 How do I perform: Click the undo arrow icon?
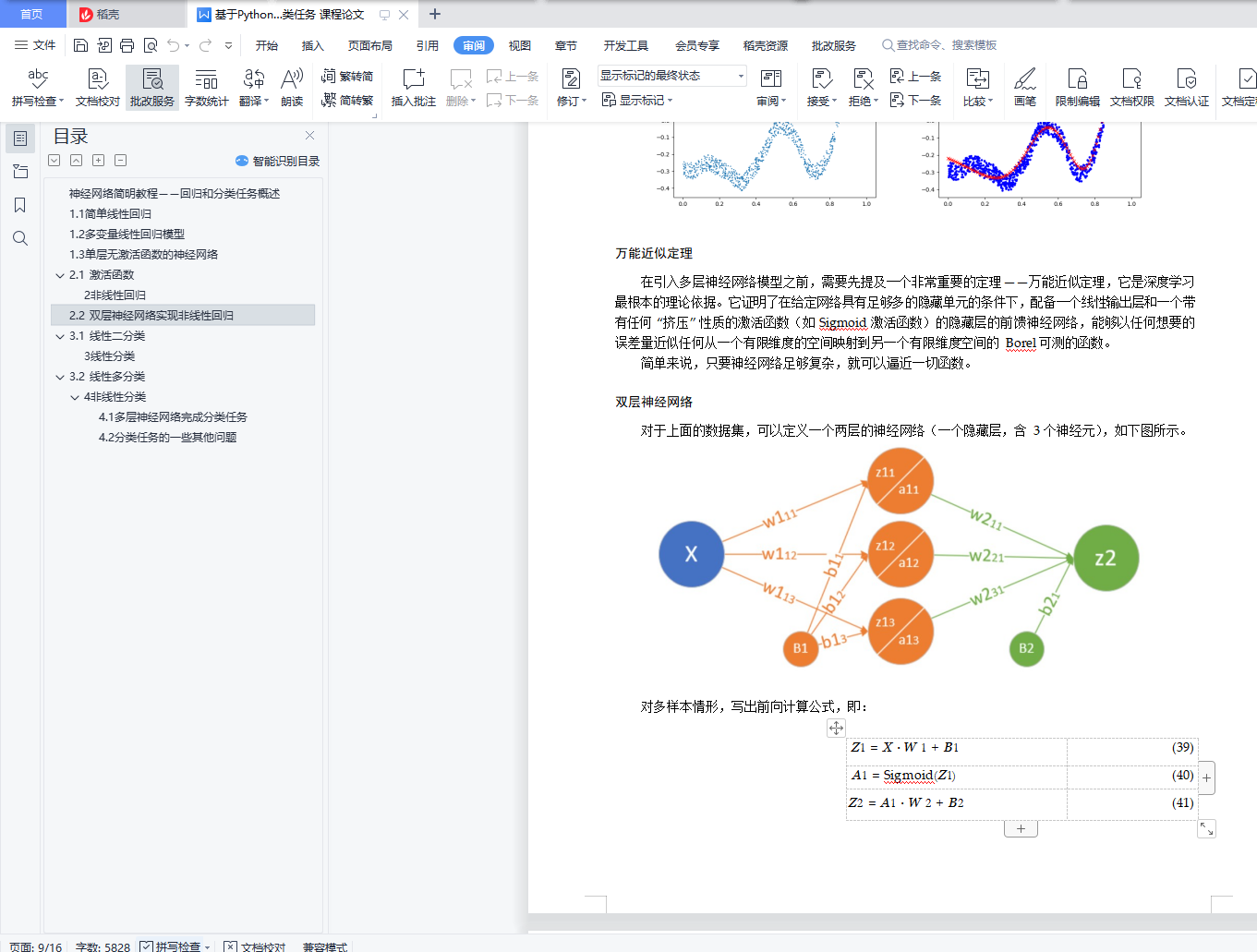click(x=174, y=45)
